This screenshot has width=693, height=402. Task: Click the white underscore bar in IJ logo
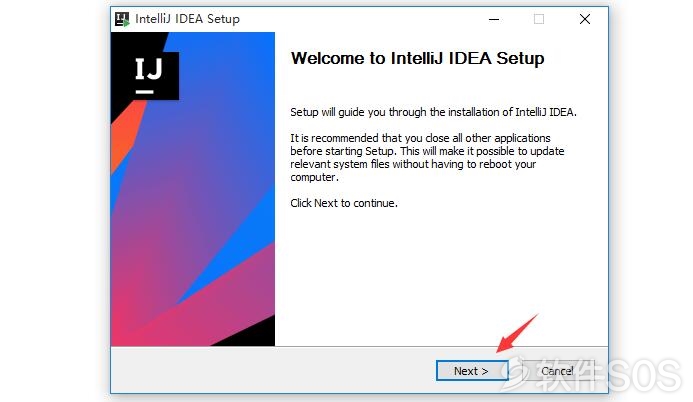click(145, 92)
